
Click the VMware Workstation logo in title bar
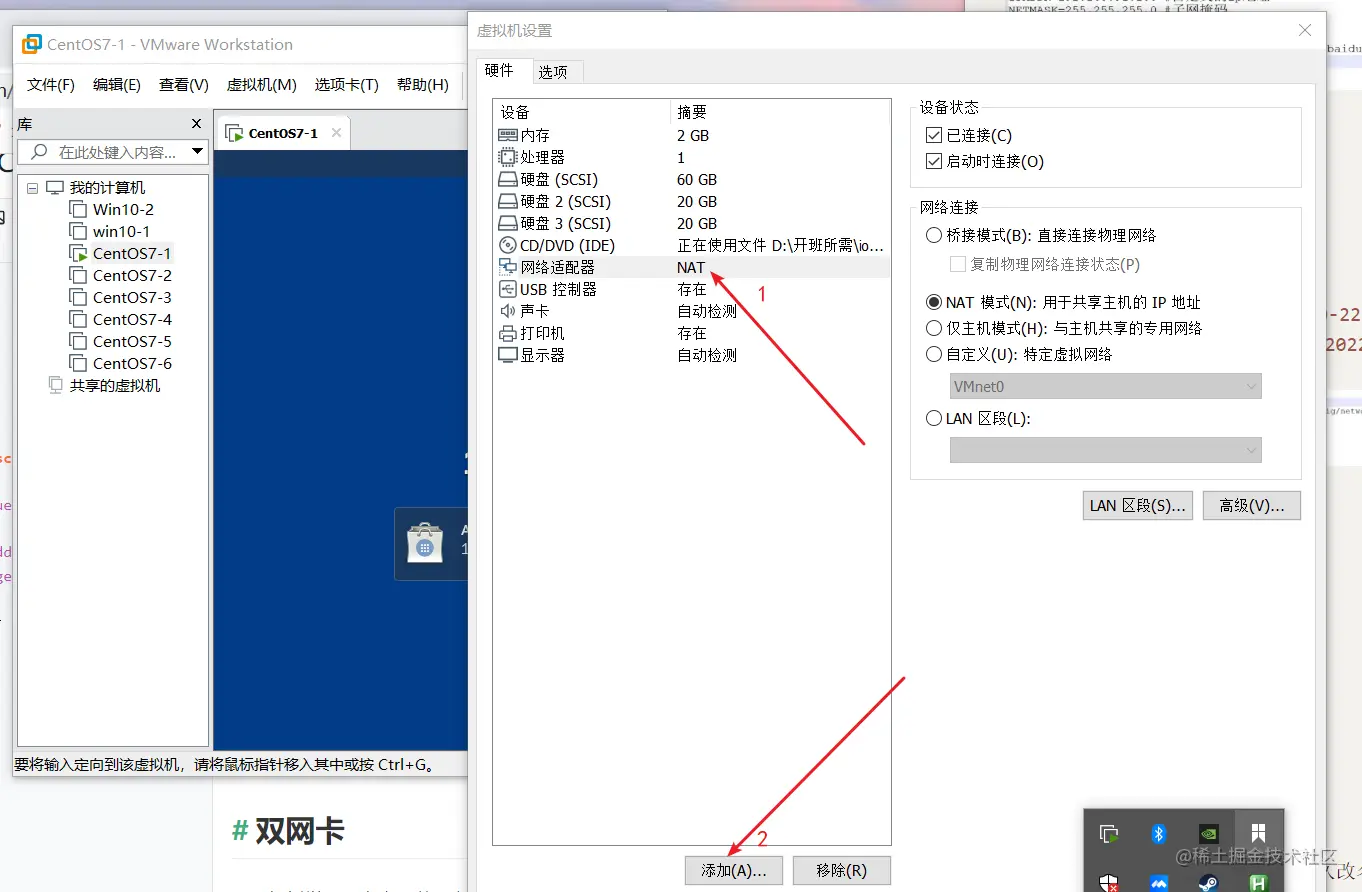(x=32, y=44)
